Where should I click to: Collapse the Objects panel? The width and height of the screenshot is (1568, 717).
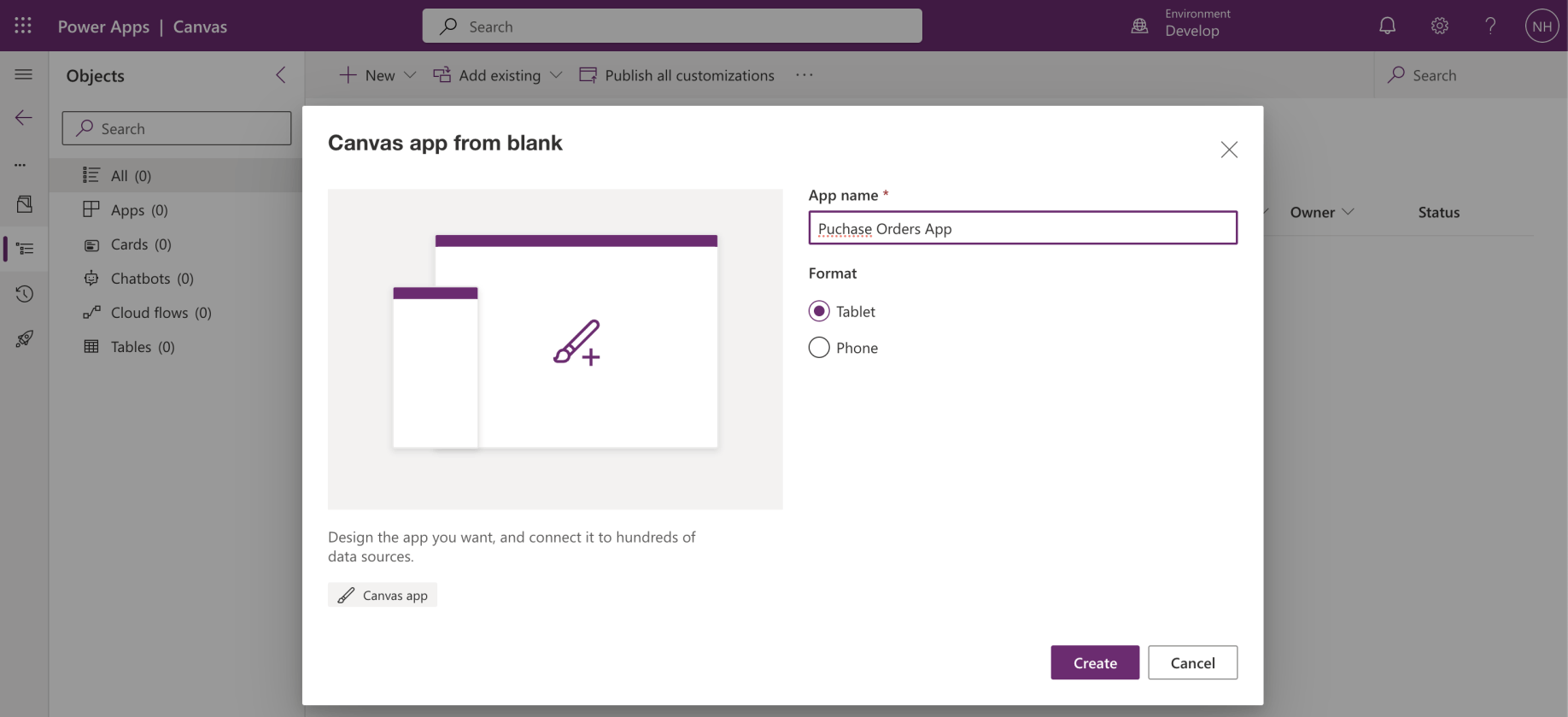281,75
